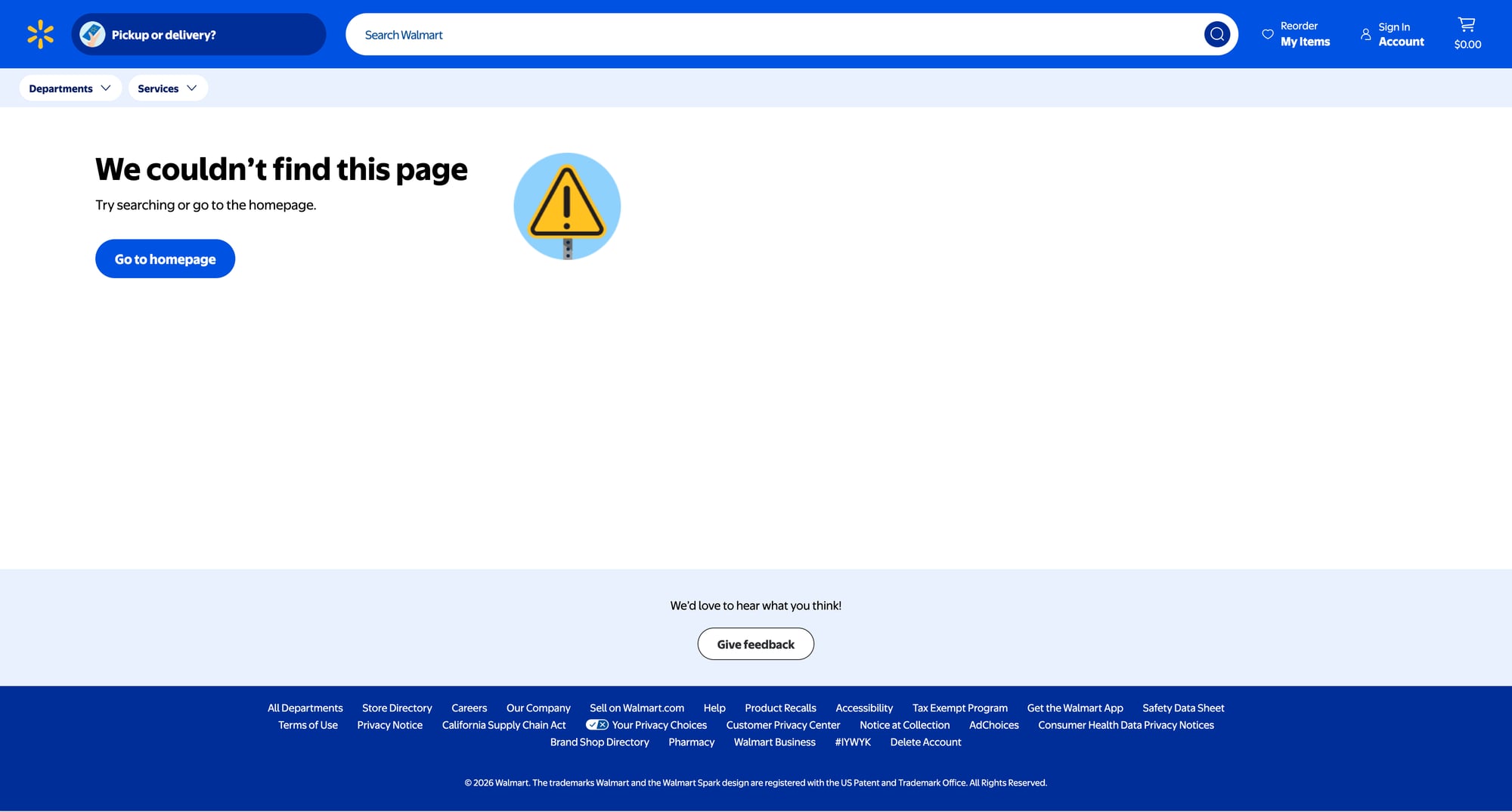Expand the Services dropdown

click(x=167, y=88)
